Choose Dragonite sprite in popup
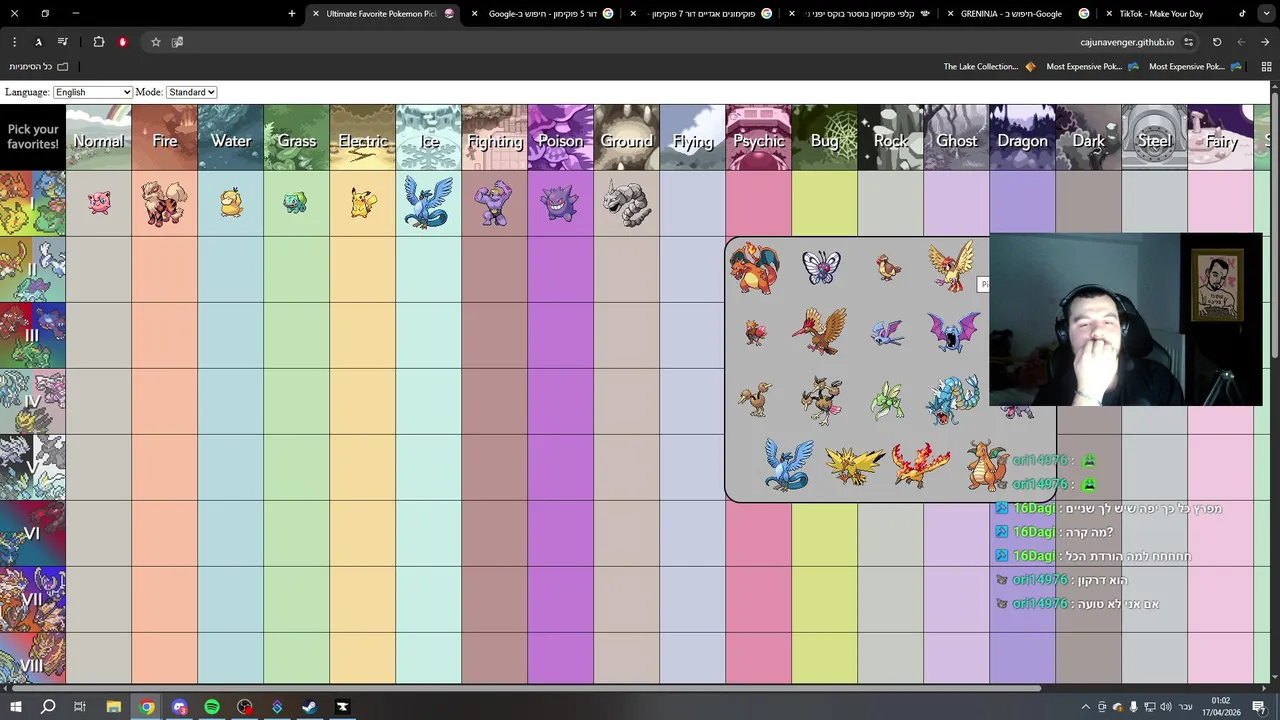 click(x=986, y=465)
